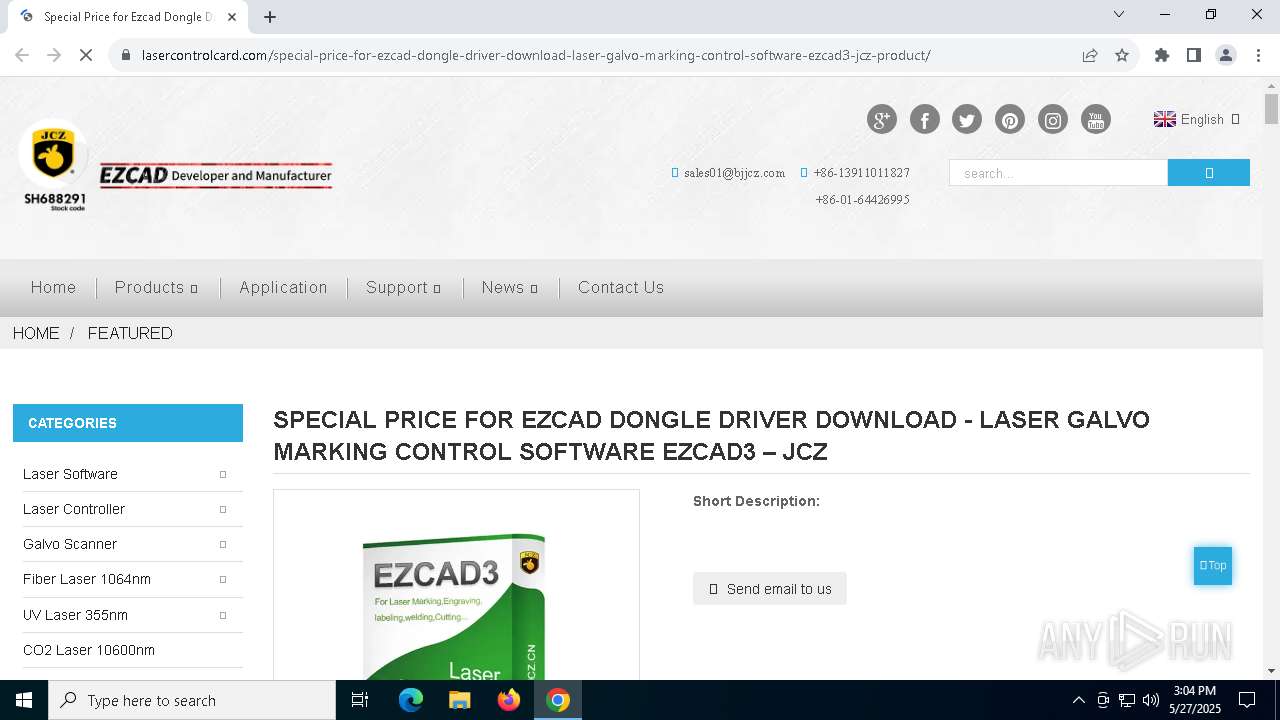Expand the Fiber Laser 1064nm category

[223, 579]
